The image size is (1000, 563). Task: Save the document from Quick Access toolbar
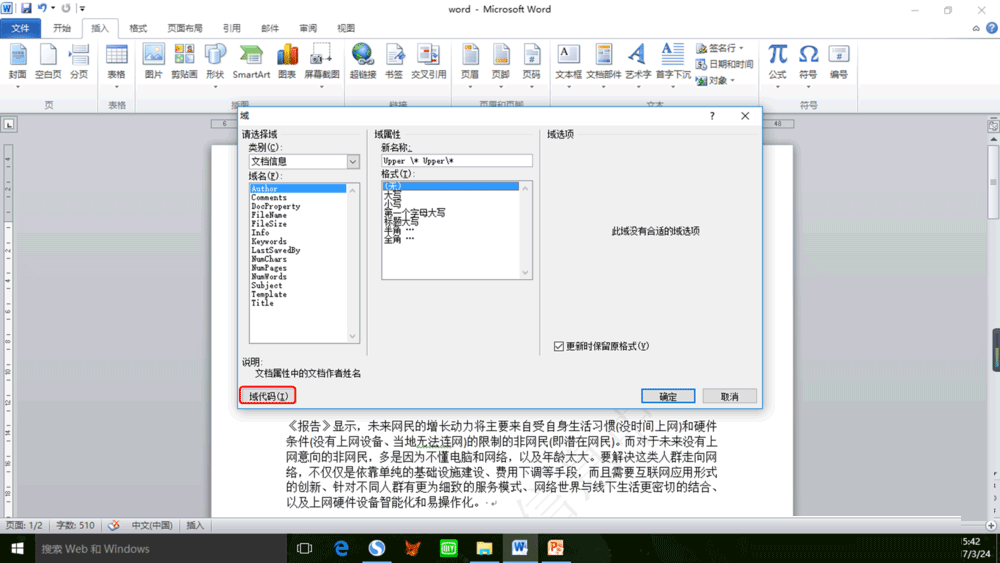pos(26,8)
